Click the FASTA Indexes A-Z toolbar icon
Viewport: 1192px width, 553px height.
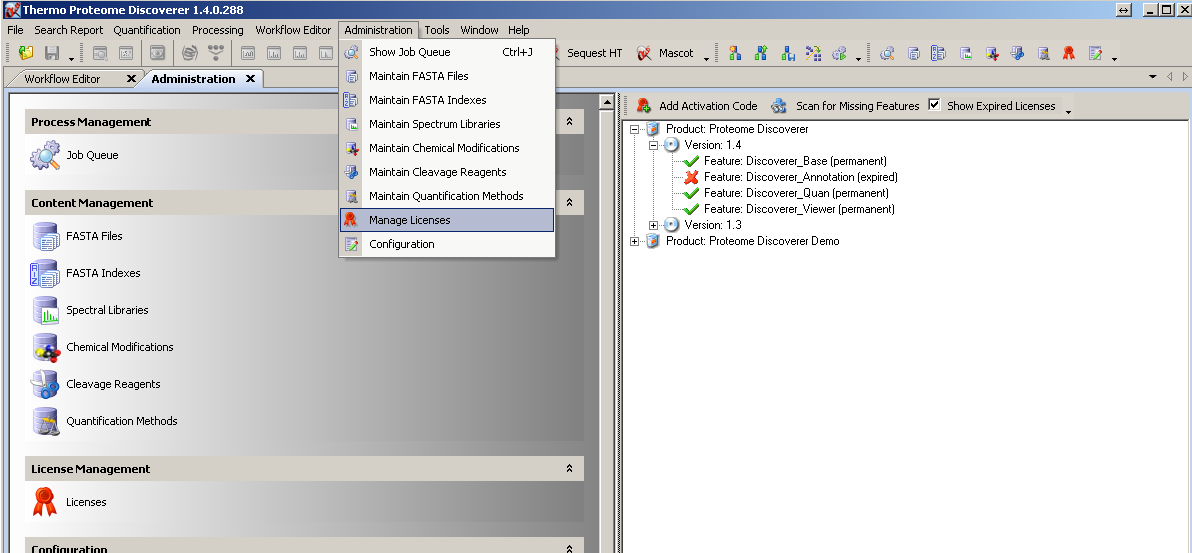tap(939, 53)
